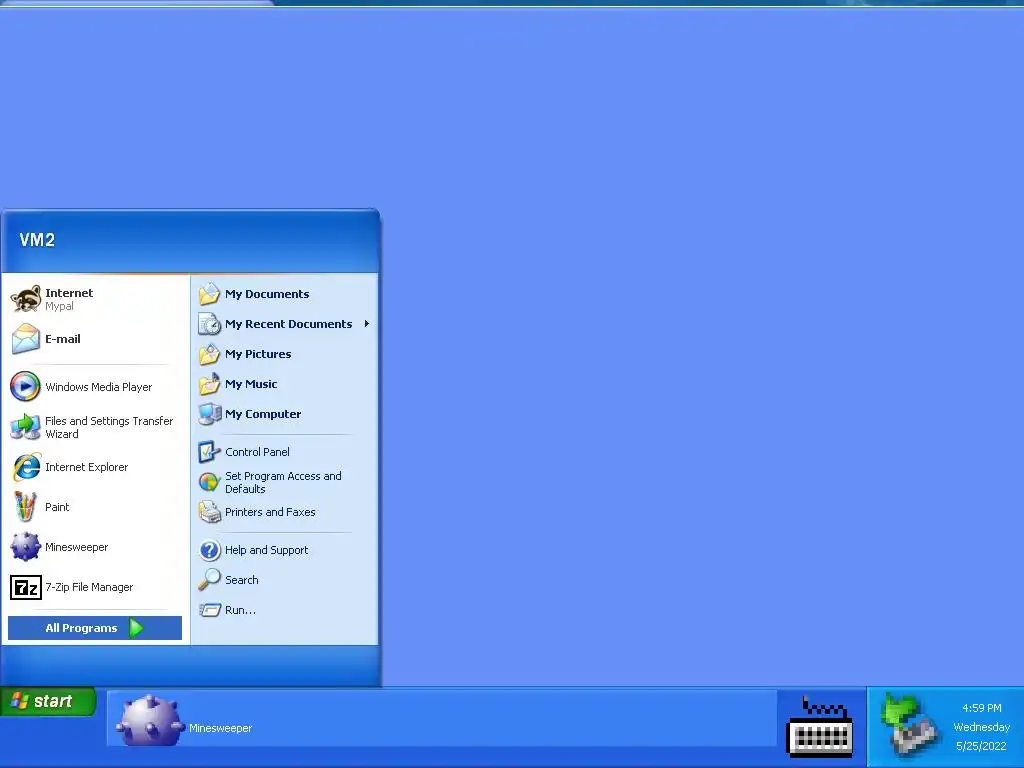Click the Search magnifying glass icon
This screenshot has height=768, width=1024.
click(210, 579)
